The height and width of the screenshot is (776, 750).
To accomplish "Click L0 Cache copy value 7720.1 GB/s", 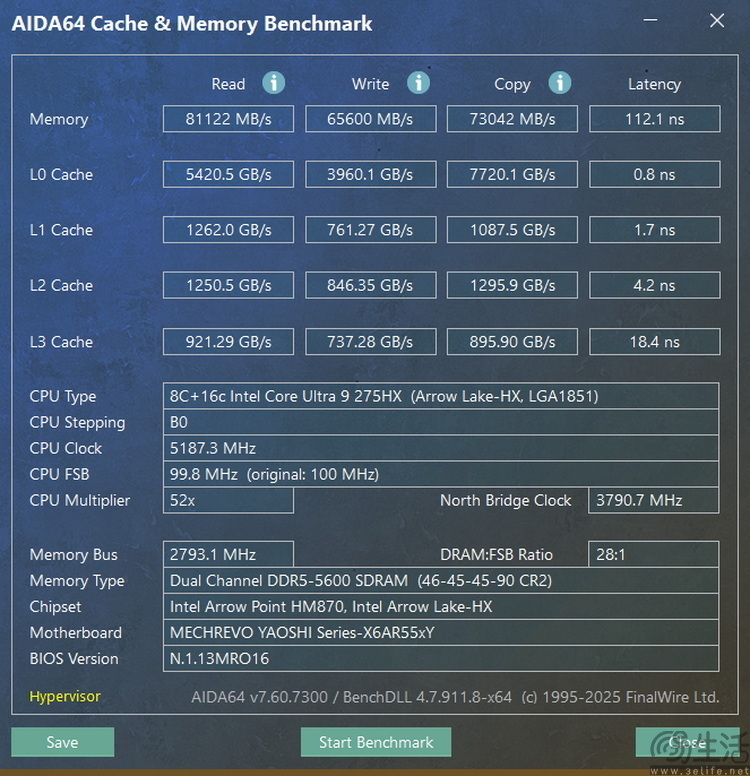I will coord(512,174).
